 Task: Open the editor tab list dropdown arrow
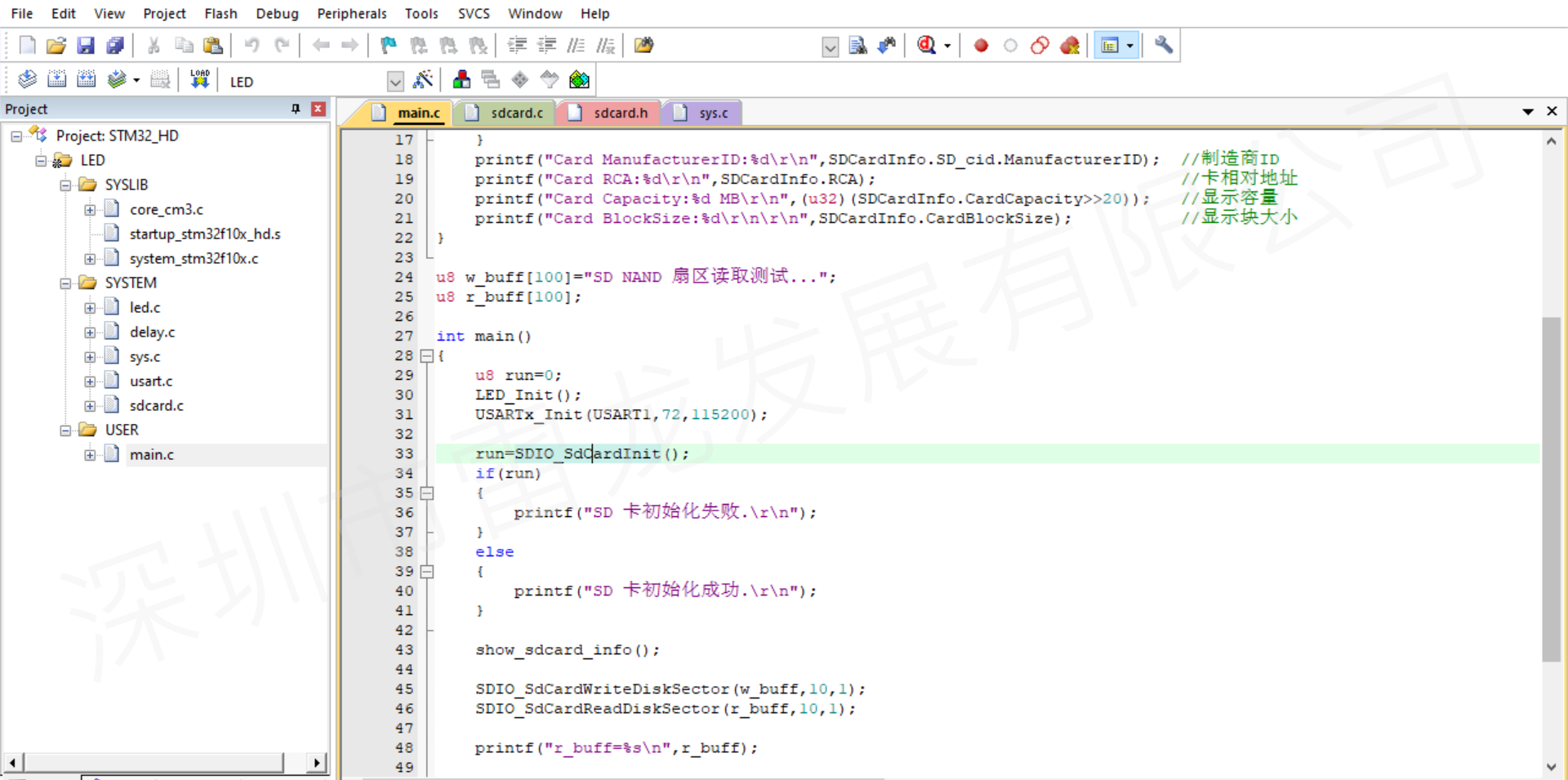(x=1527, y=112)
